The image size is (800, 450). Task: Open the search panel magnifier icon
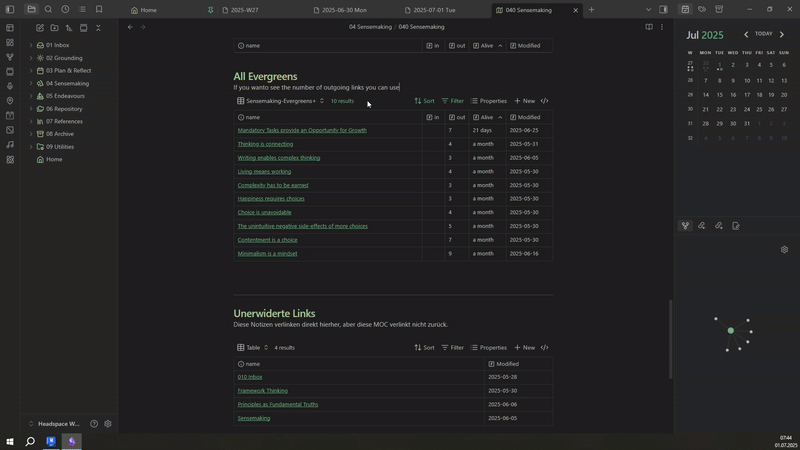coord(48,9)
